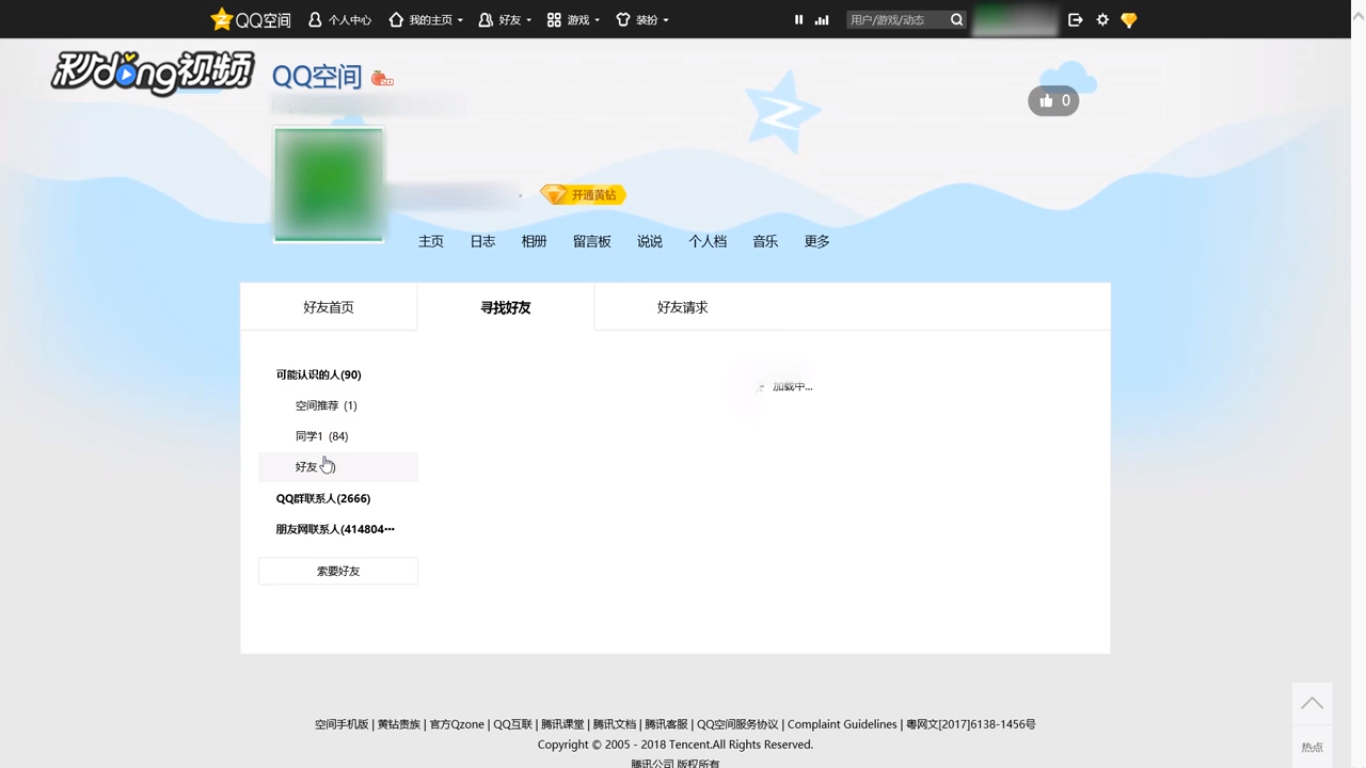Screen dimensions: 1366x768
Task: Select 可能认识的人(90) category
Action: click(x=319, y=375)
